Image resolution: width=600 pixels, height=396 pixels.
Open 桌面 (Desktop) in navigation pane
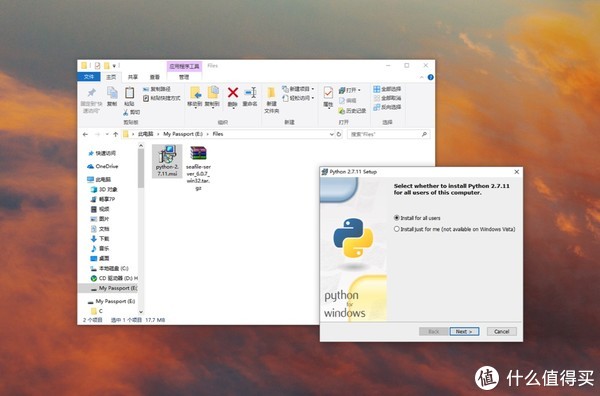click(100, 259)
